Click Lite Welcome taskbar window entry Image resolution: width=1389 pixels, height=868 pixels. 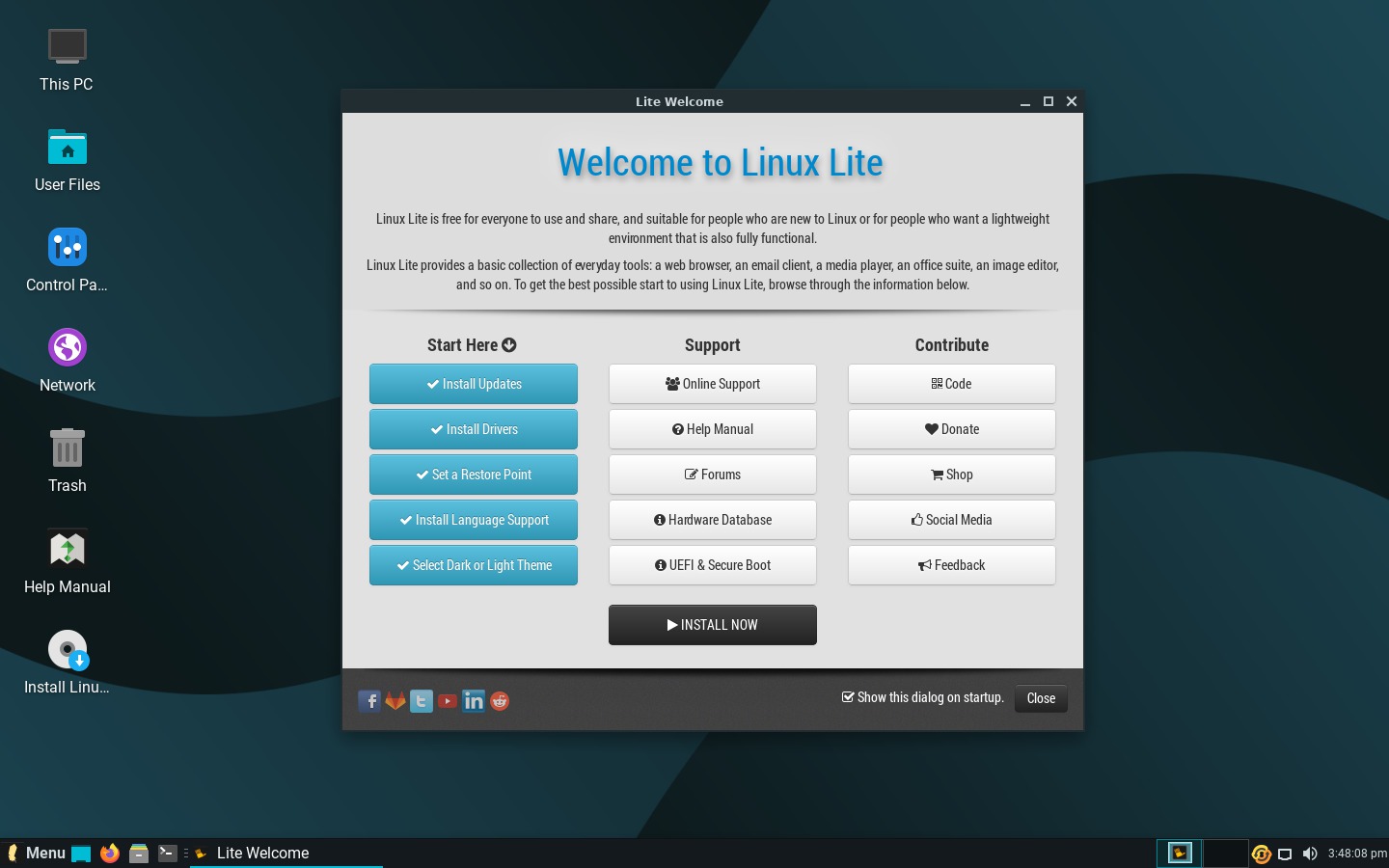tap(286, 854)
